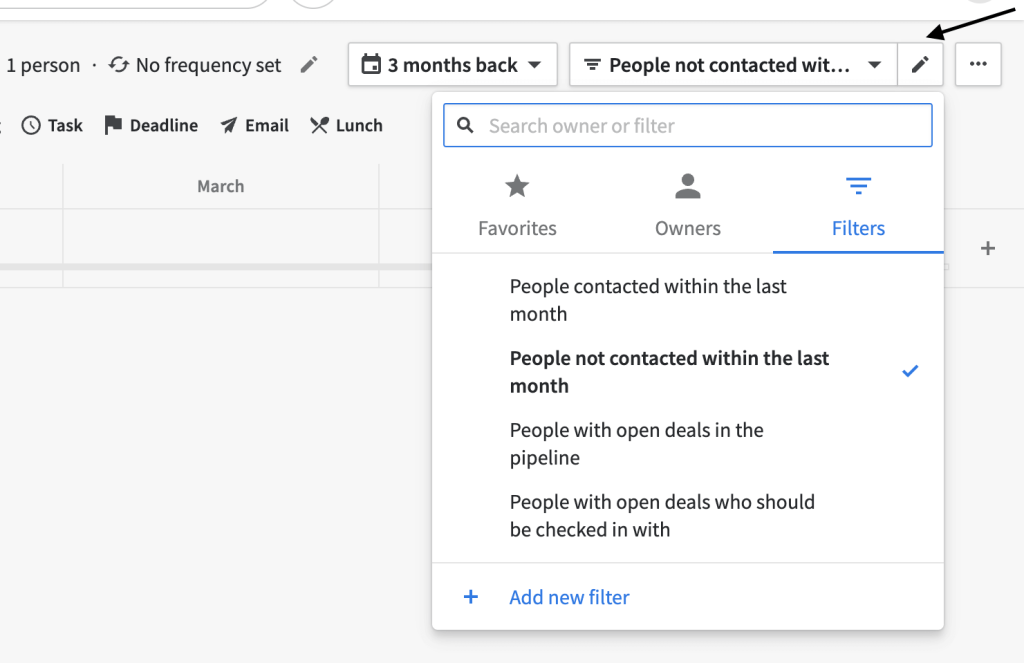Click Add new filter
Screen dimensions: 1024x663
click(x=569, y=597)
